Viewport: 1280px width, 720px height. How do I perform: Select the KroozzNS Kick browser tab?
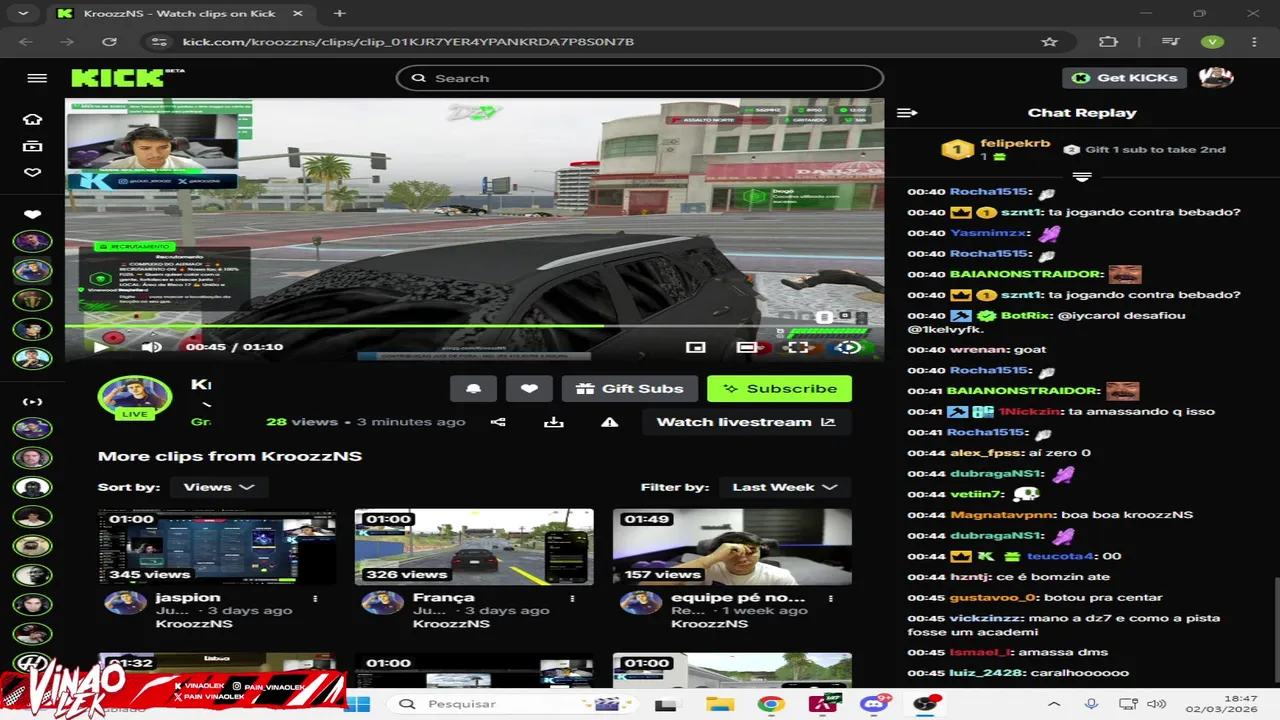click(x=181, y=13)
